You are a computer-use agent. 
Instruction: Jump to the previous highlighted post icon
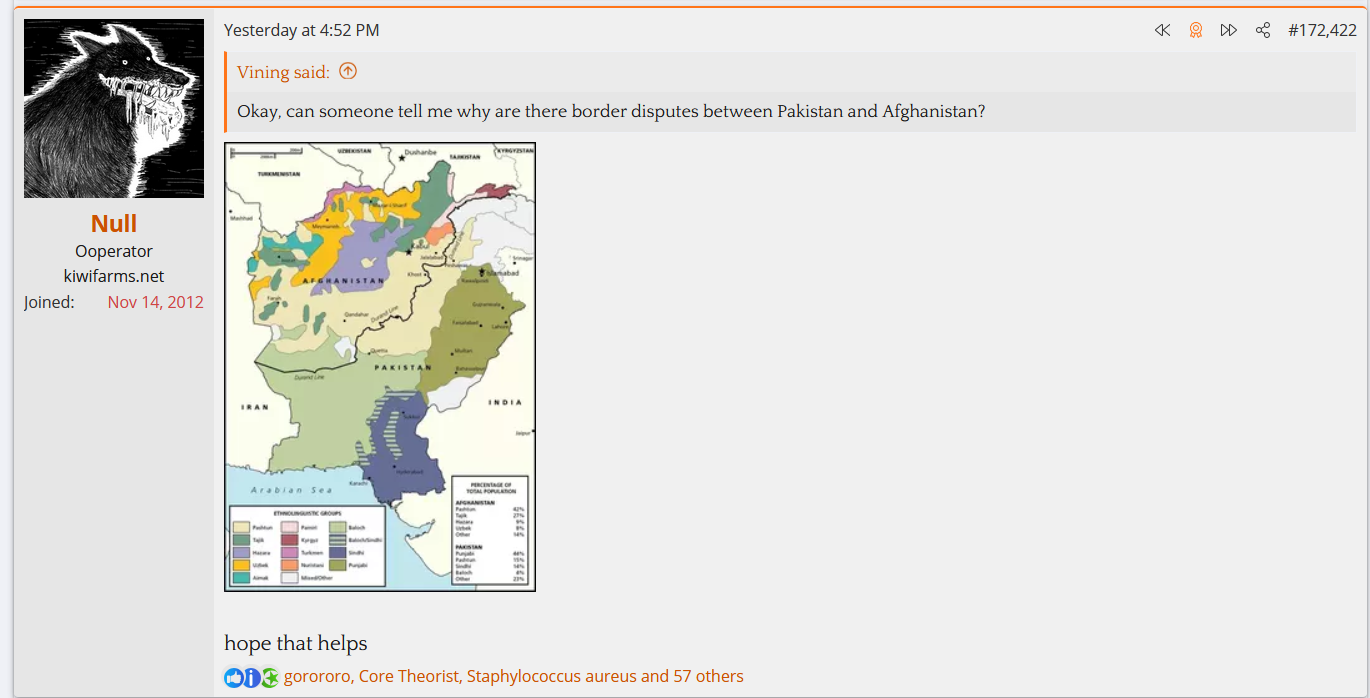(x=1162, y=30)
